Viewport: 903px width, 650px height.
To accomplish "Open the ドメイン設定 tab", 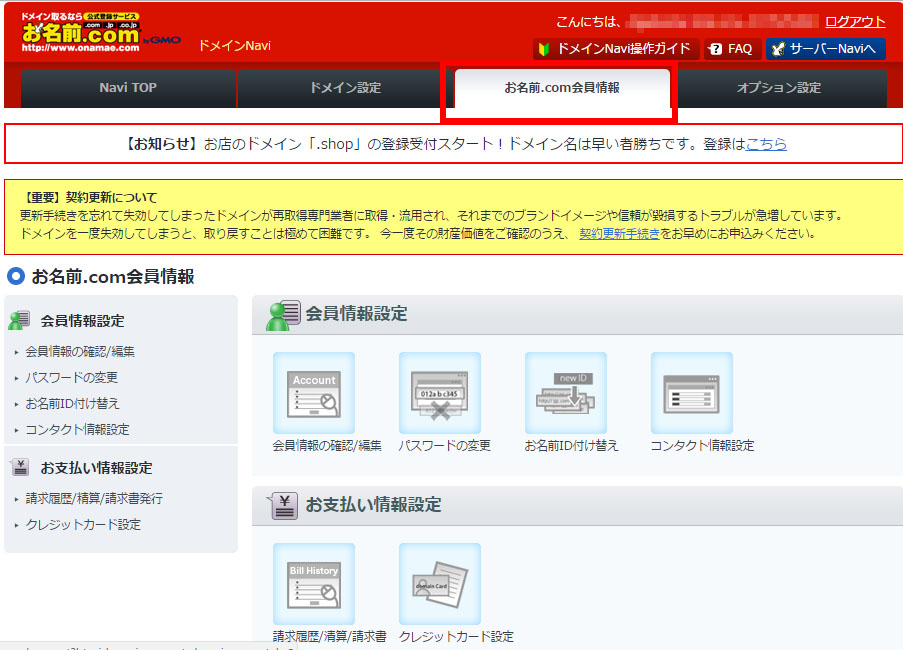I will pyautogui.click(x=345, y=88).
